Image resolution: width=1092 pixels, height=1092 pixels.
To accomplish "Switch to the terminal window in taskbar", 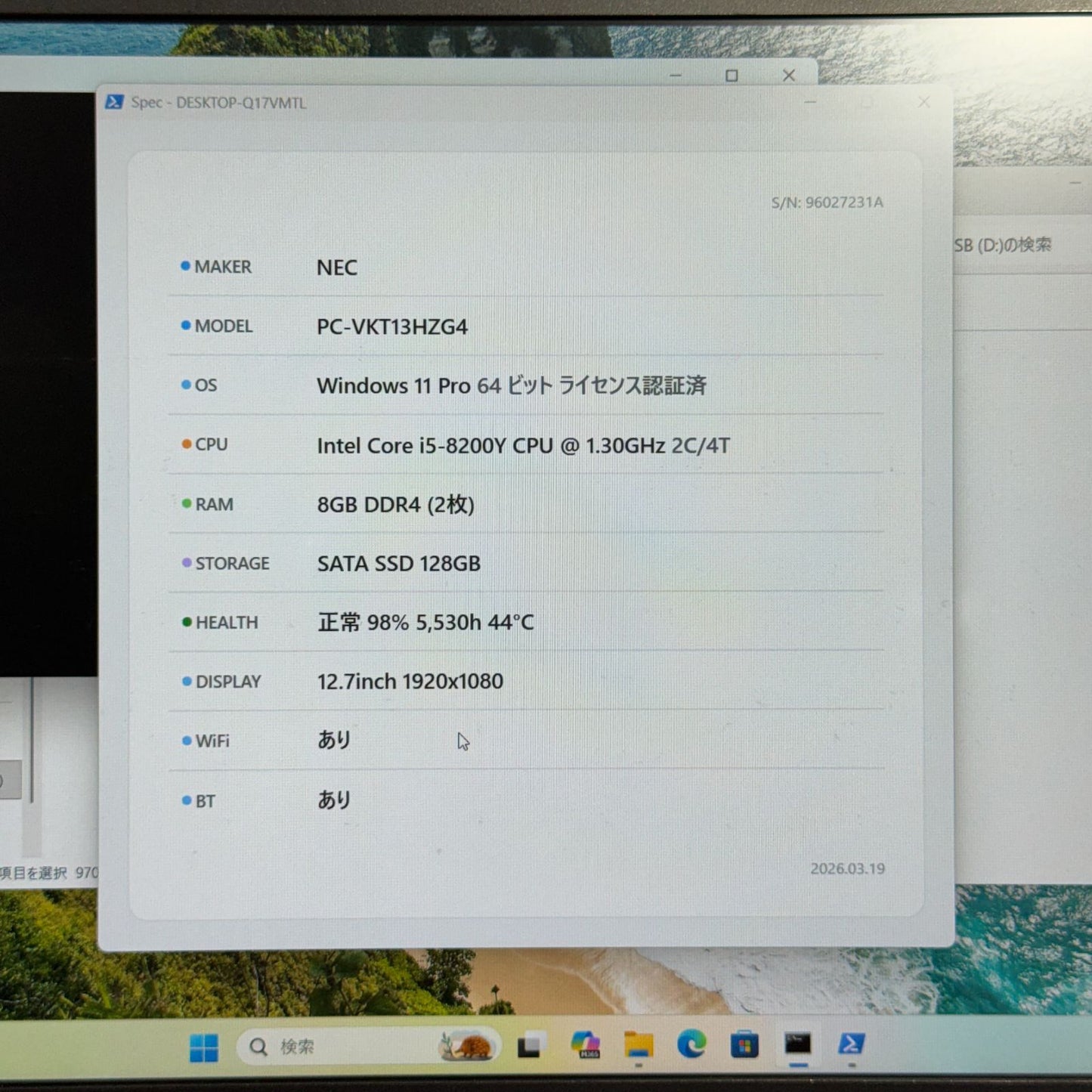I will [x=797, y=1044].
